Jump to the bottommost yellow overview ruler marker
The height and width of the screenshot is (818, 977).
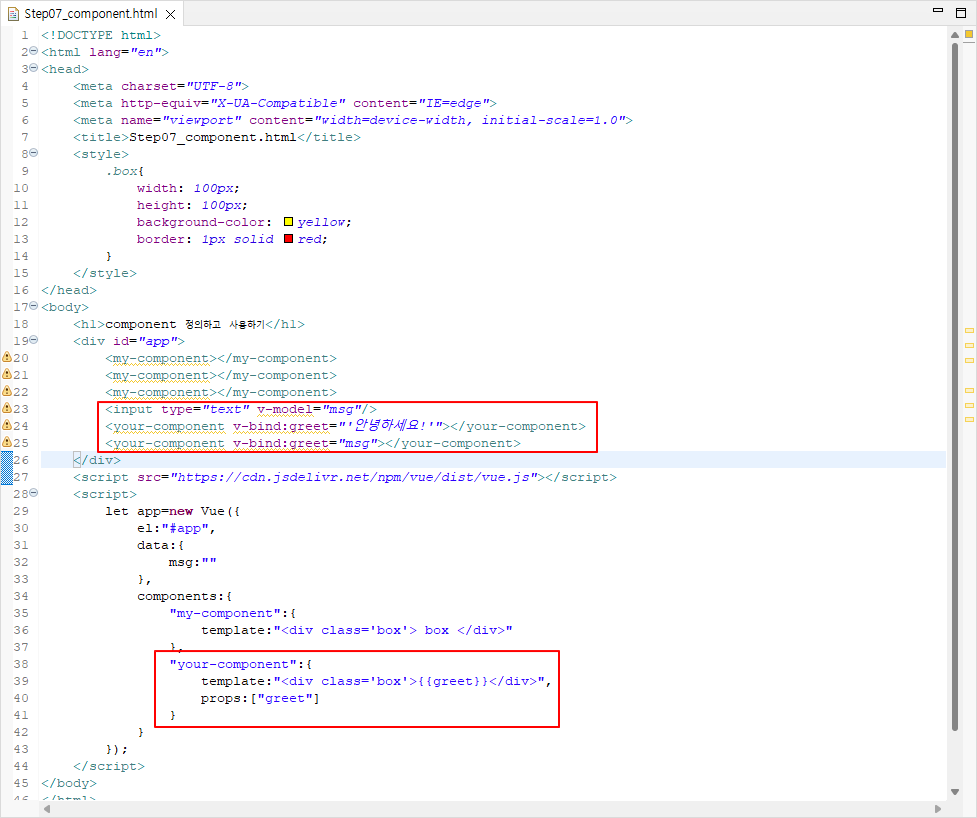click(x=969, y=420)
